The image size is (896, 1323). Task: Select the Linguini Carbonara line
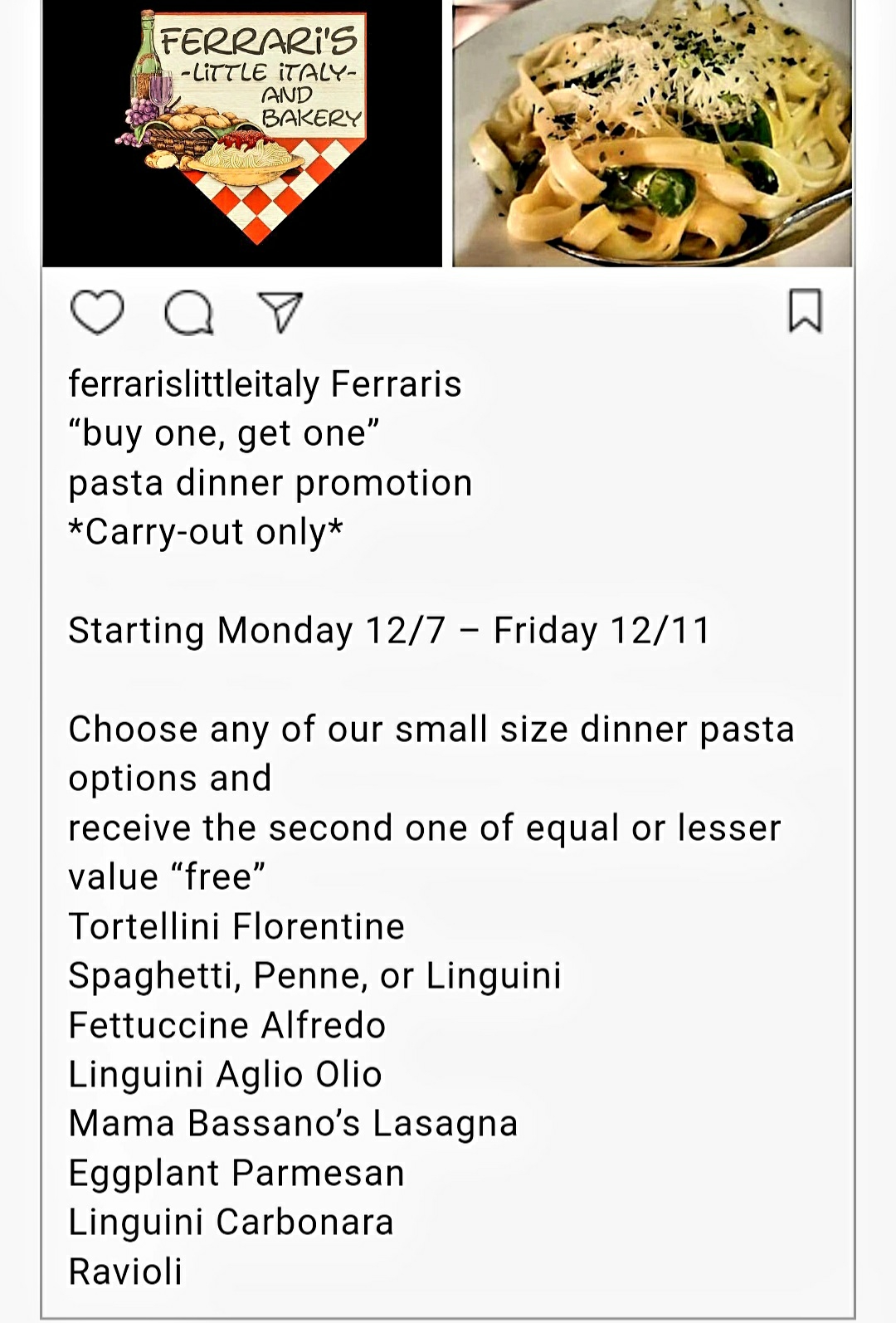coord(231,1222)
